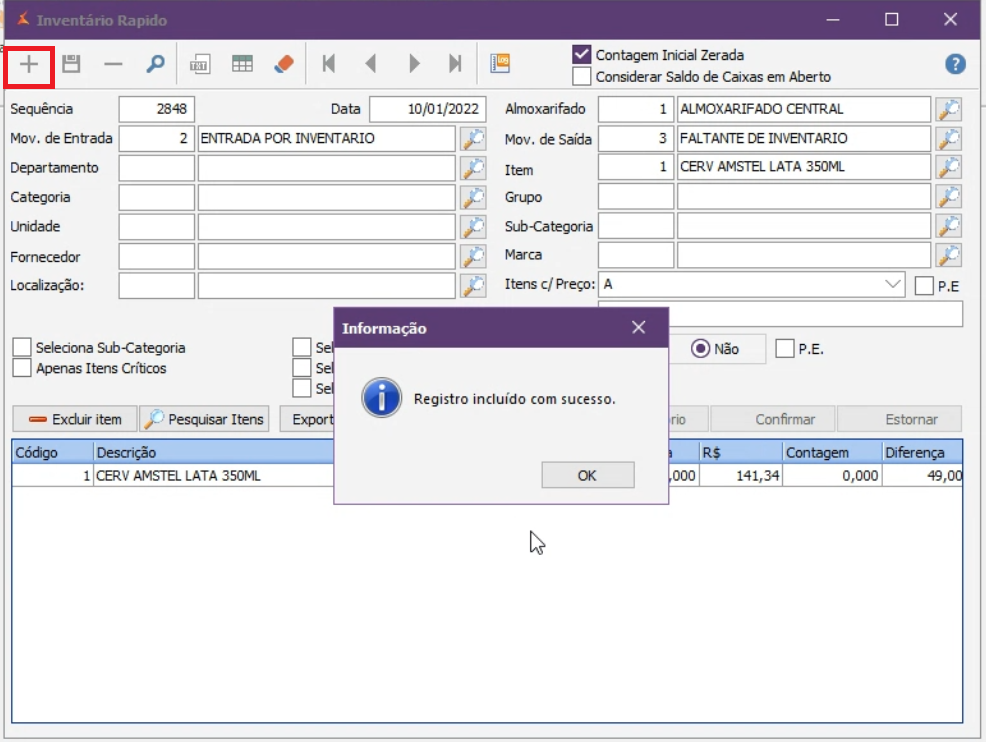Viewport: 986px width, 742px height.
Task: Open the search magnifier in toolbar
Action: (x=155, y=64)
